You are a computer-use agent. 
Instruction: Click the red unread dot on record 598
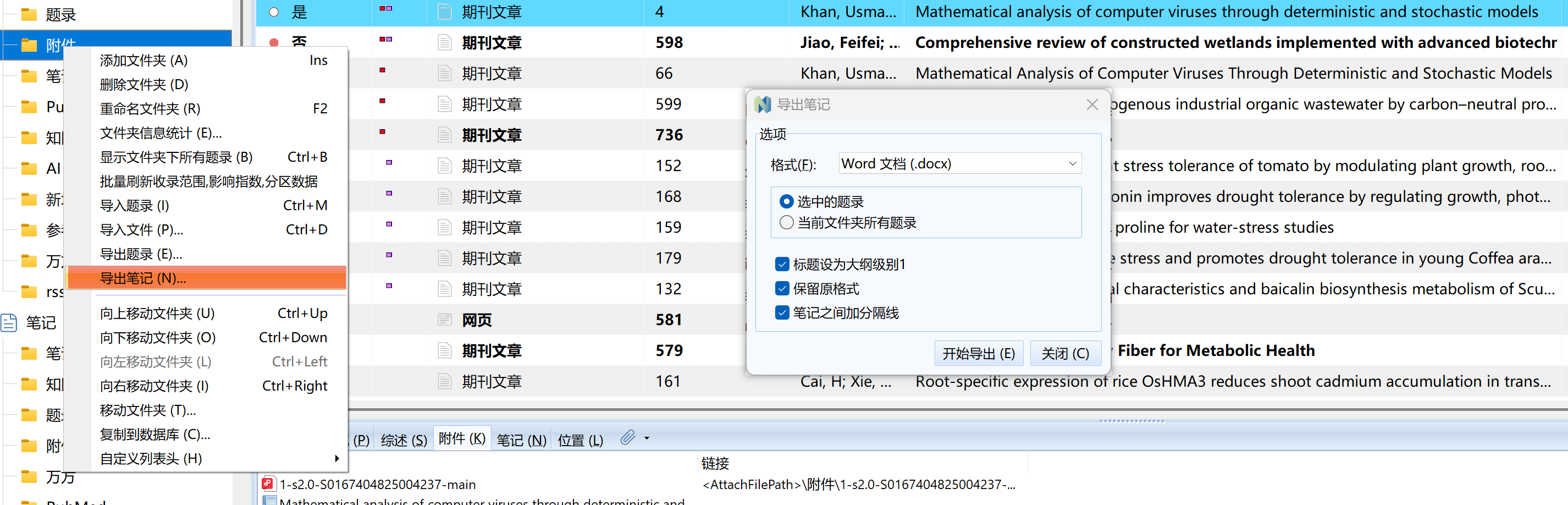tap(274, 42)
